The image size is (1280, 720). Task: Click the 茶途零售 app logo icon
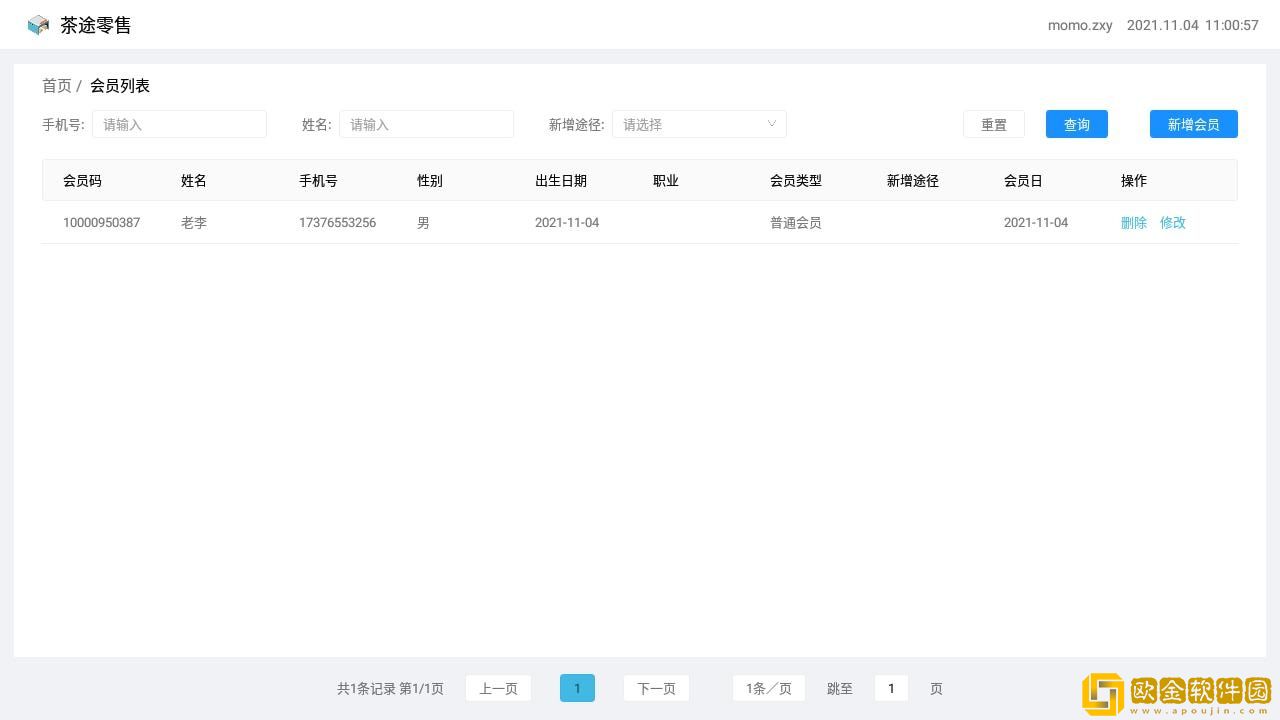(x=38, y=25)
